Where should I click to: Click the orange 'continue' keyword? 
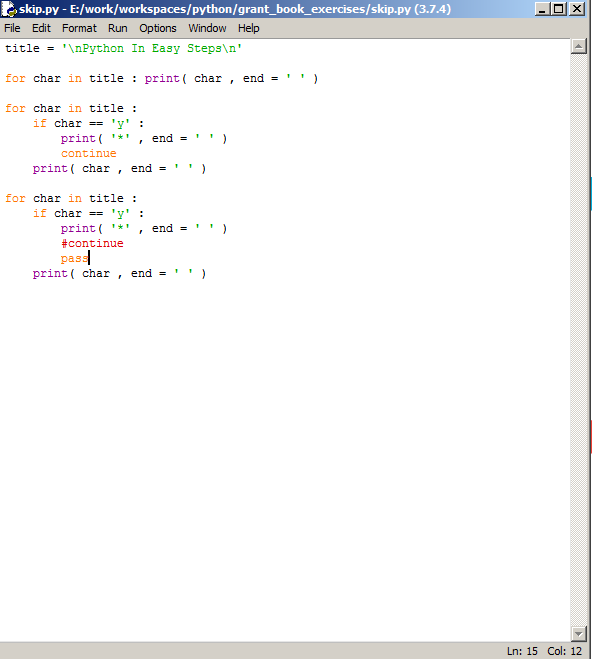[89, 153]
